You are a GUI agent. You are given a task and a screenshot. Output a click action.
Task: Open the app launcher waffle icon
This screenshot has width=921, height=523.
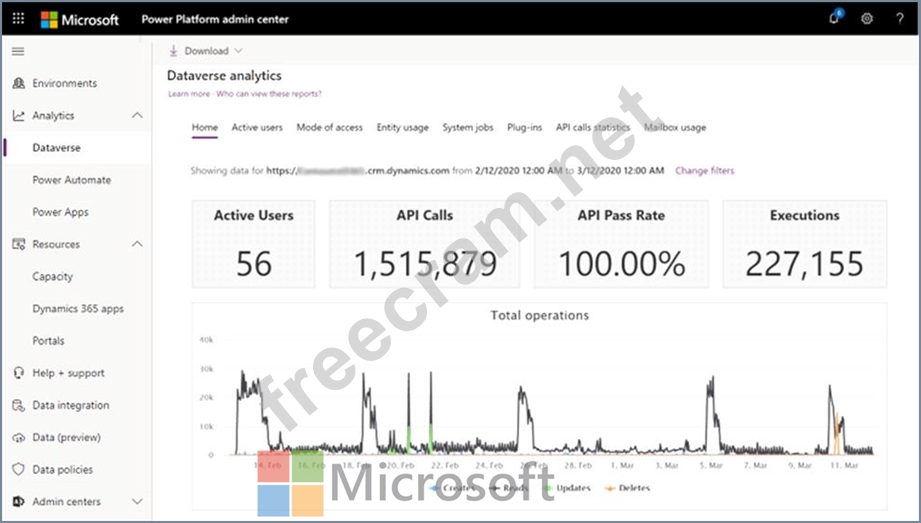coord(18,19)
